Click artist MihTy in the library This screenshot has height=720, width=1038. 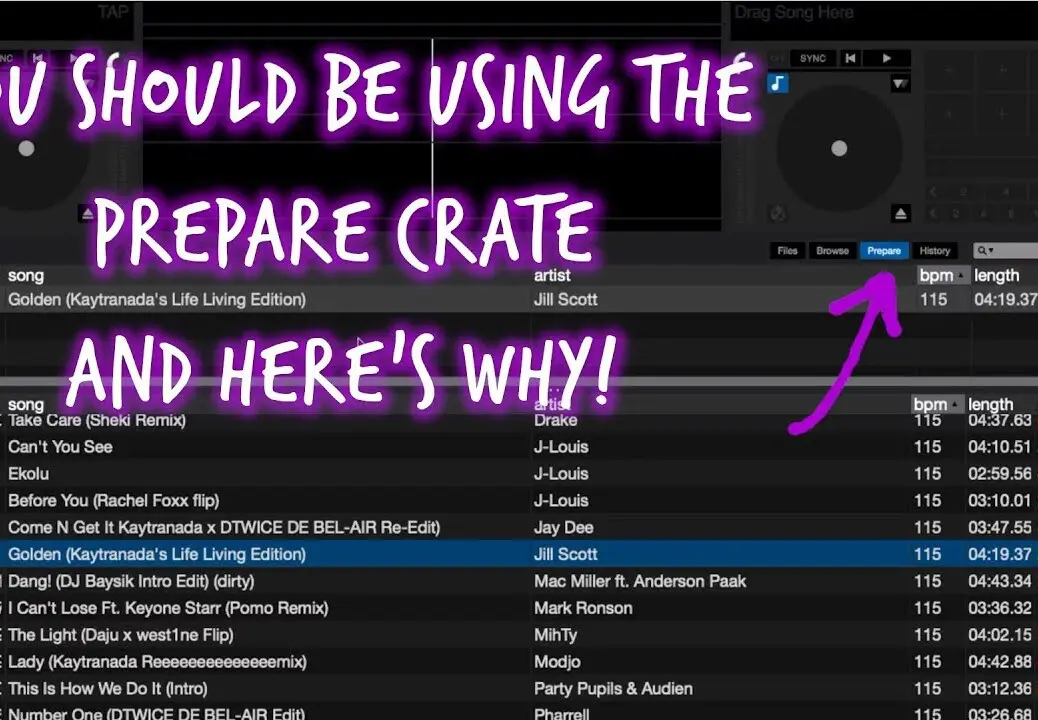pos(555,635)
